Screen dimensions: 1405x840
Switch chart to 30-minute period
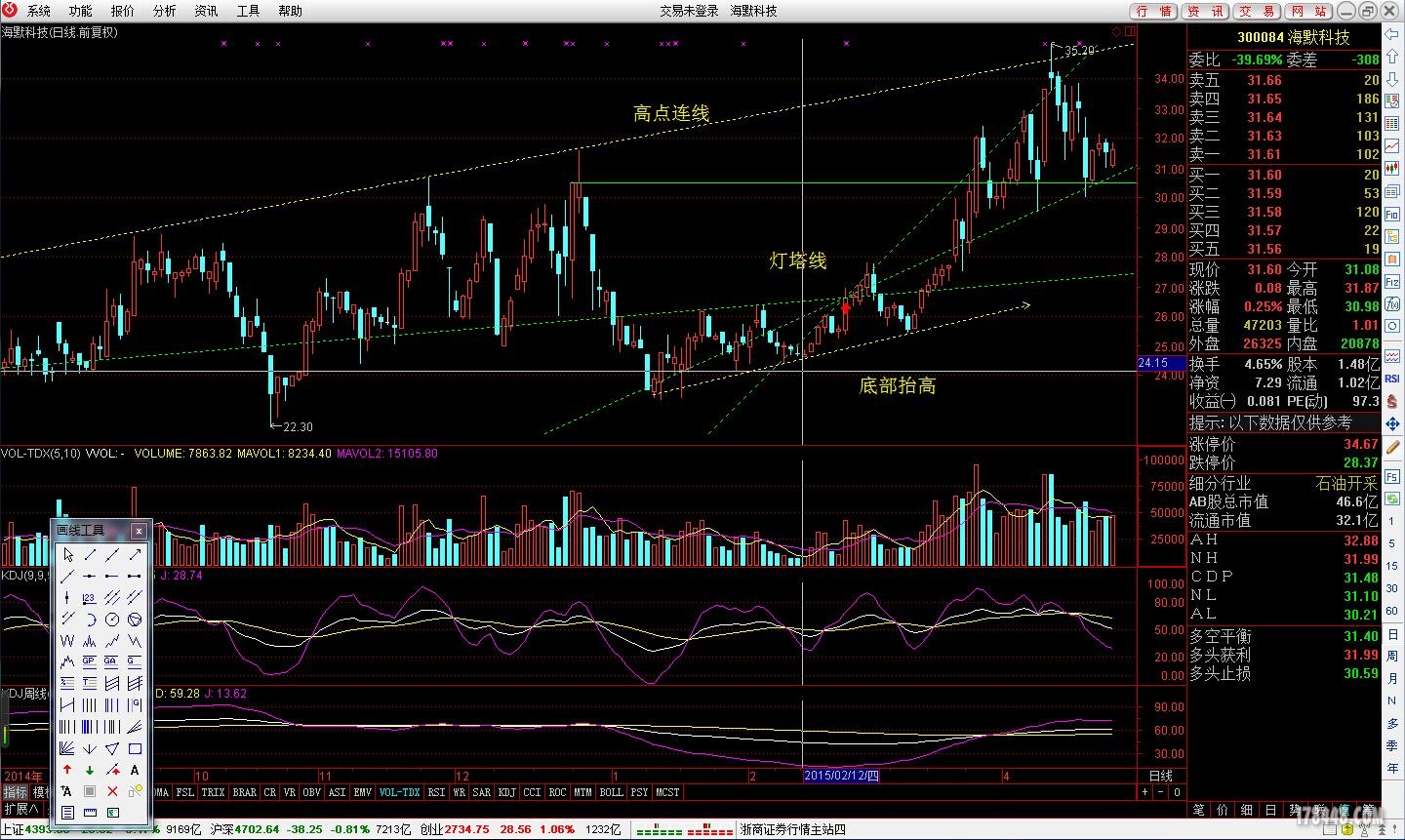(1392, 588)
